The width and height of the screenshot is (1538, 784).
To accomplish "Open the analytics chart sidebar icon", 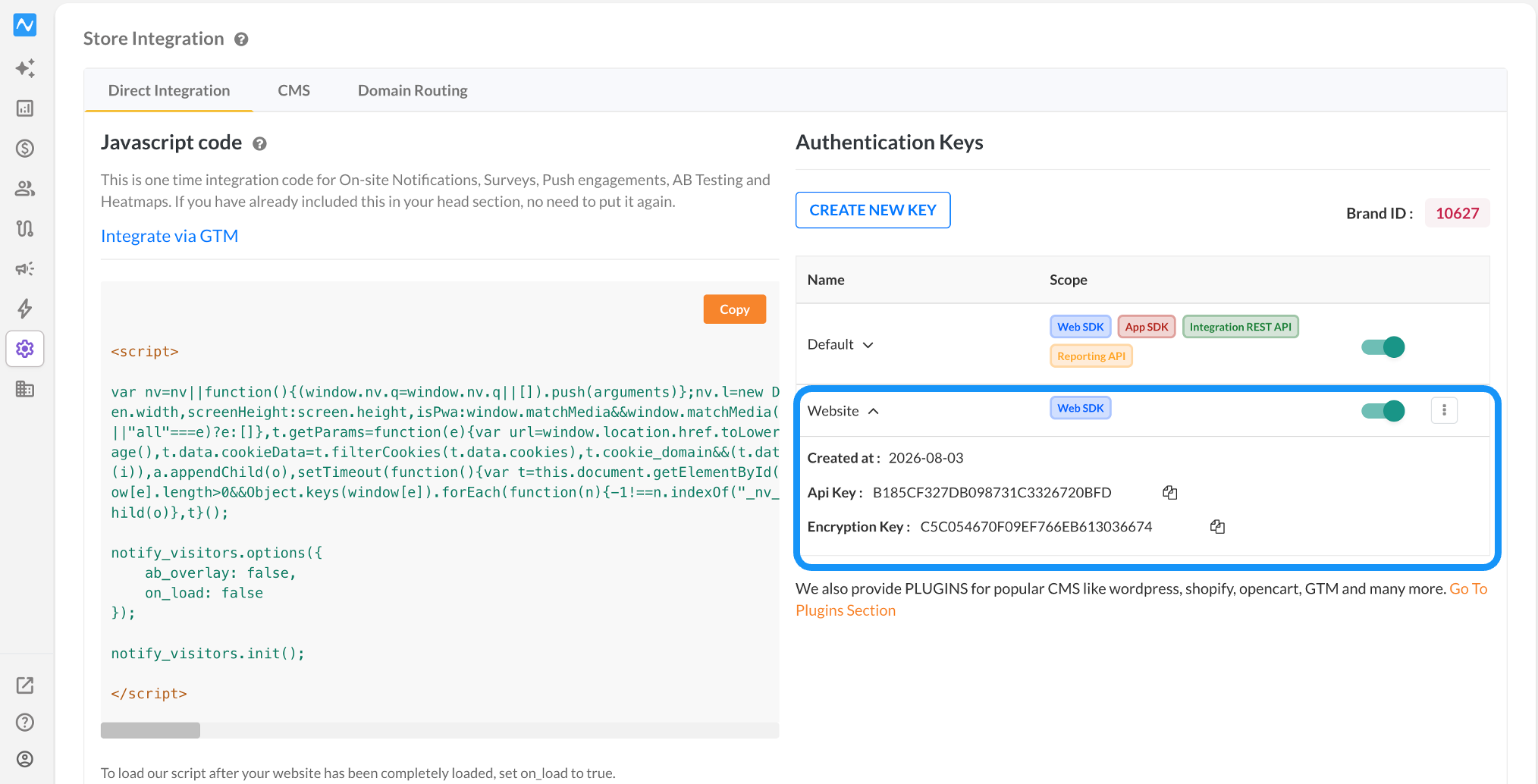I will [25, 108].
